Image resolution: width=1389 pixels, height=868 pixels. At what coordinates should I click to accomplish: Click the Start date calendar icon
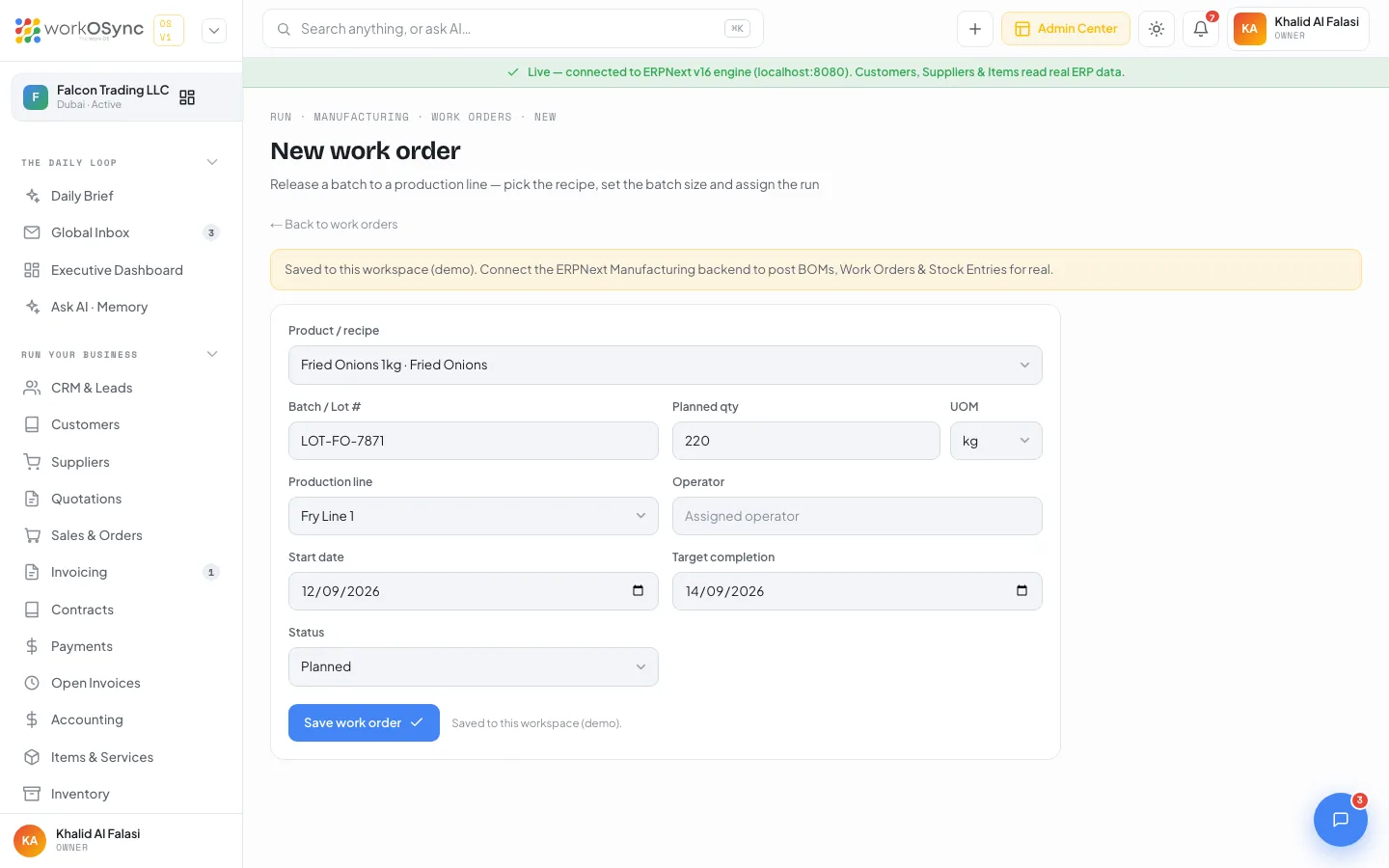coord(638,591)
